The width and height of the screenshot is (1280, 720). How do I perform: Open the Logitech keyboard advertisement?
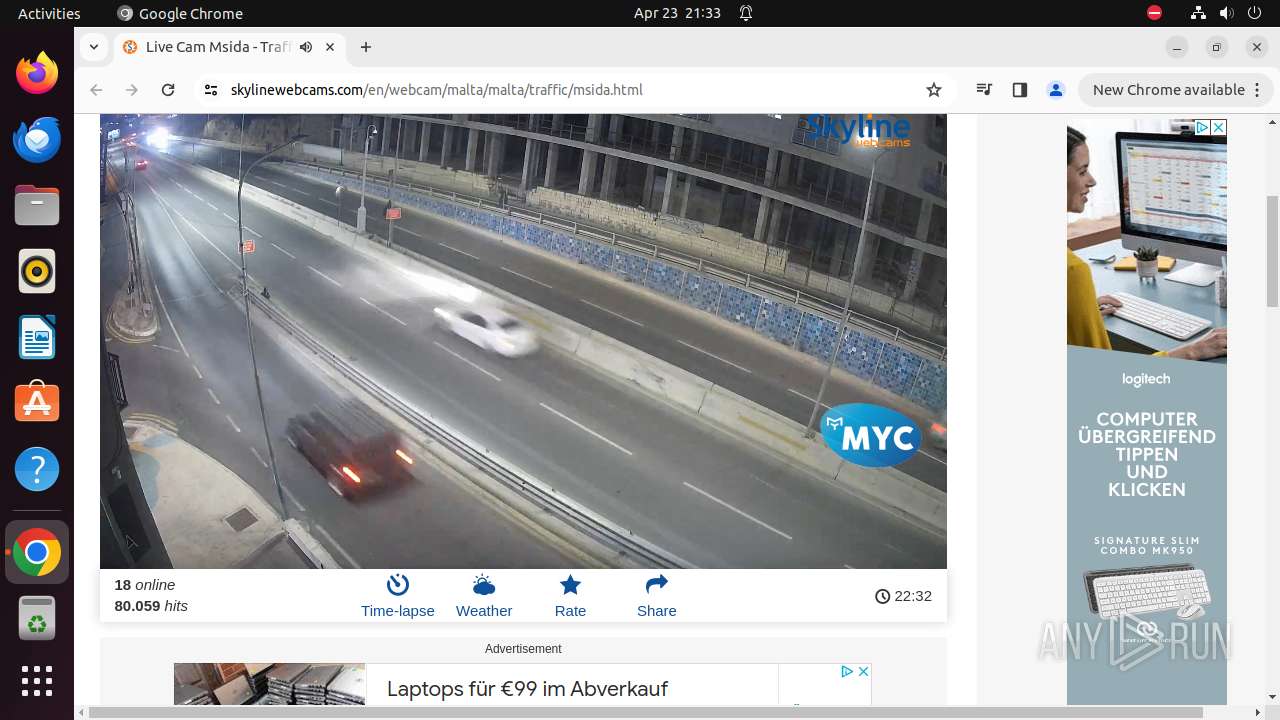coord(1147,412)
